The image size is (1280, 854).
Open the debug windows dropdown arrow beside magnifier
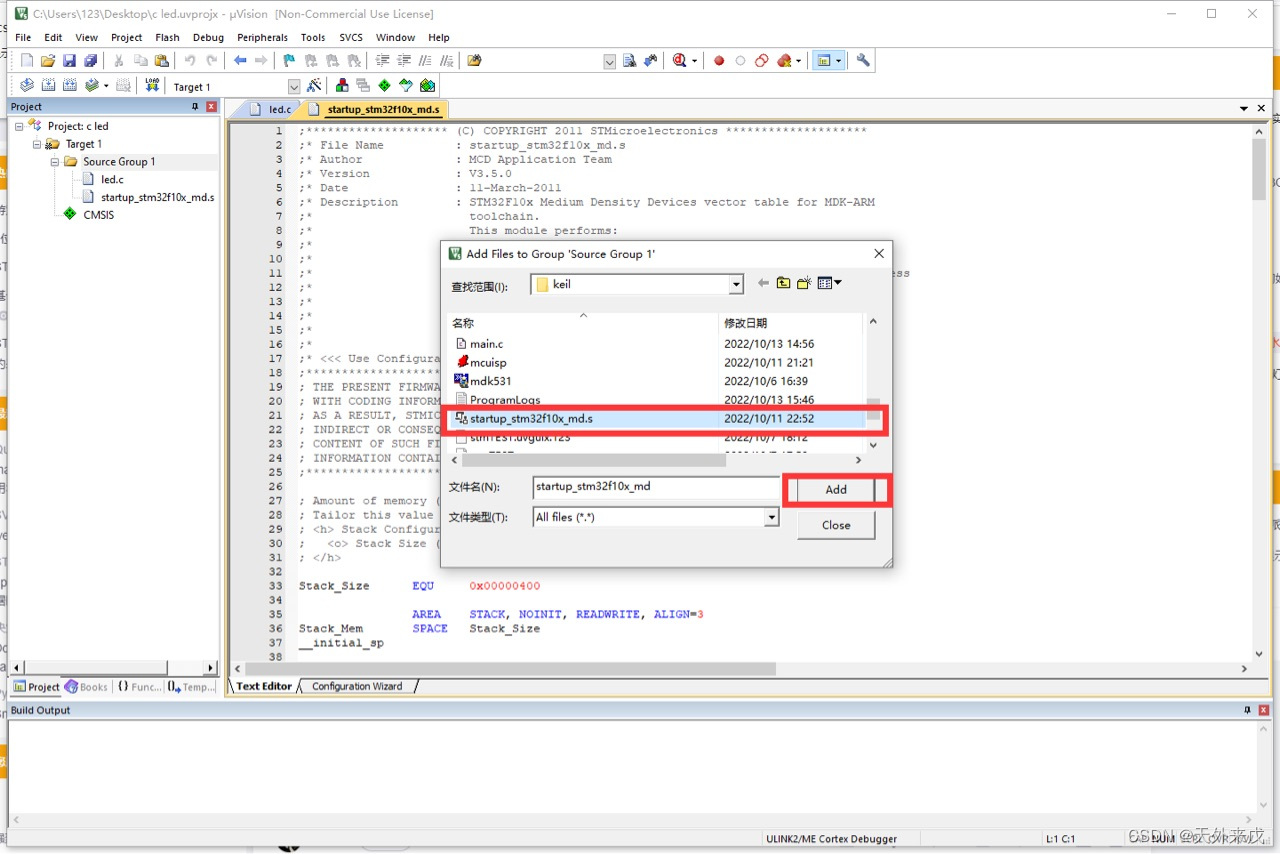point(695,61)
